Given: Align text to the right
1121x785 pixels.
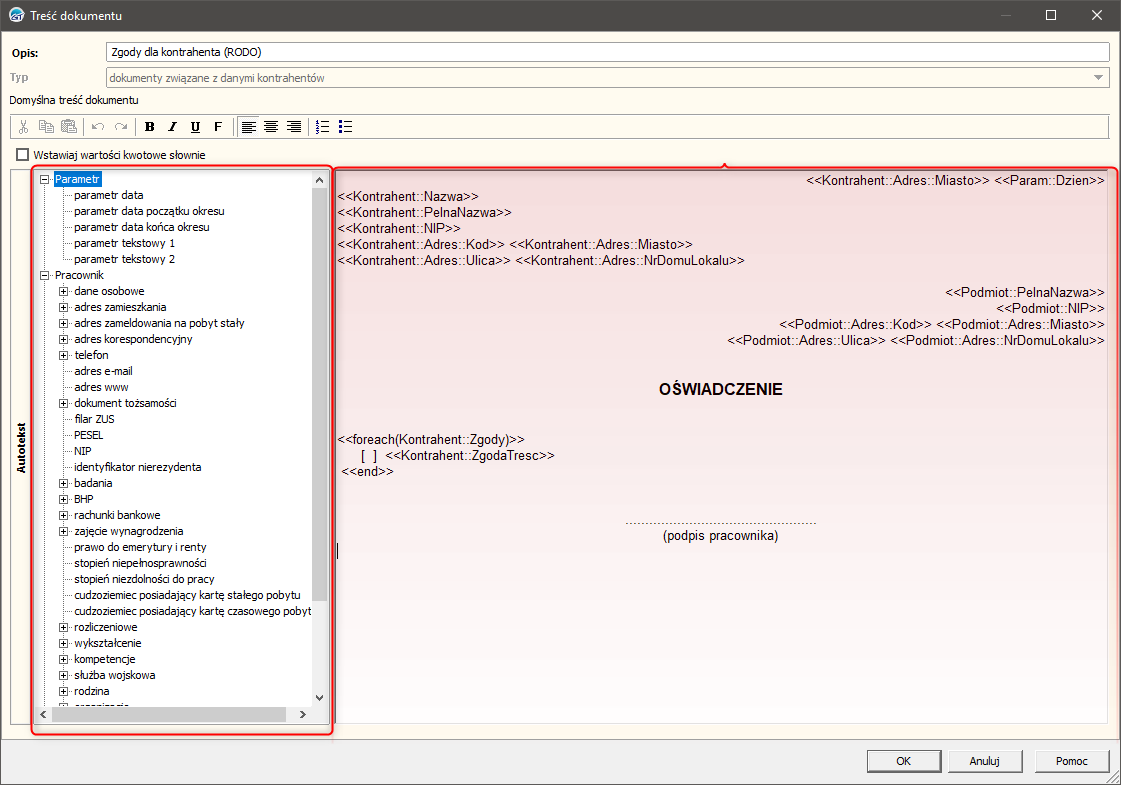Looking at the screenshot, I should [x=294, y=127].
